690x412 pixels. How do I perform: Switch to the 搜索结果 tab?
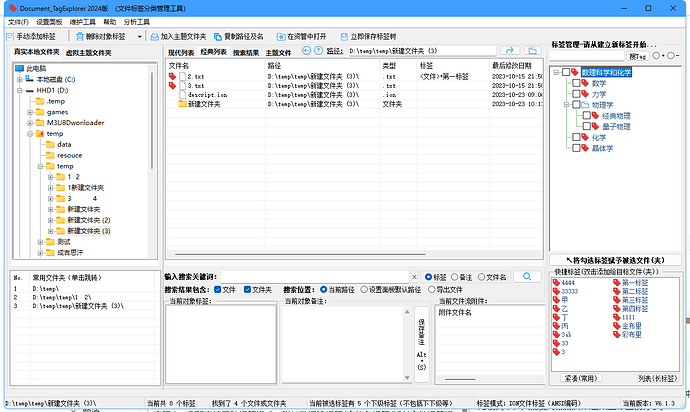246,52
